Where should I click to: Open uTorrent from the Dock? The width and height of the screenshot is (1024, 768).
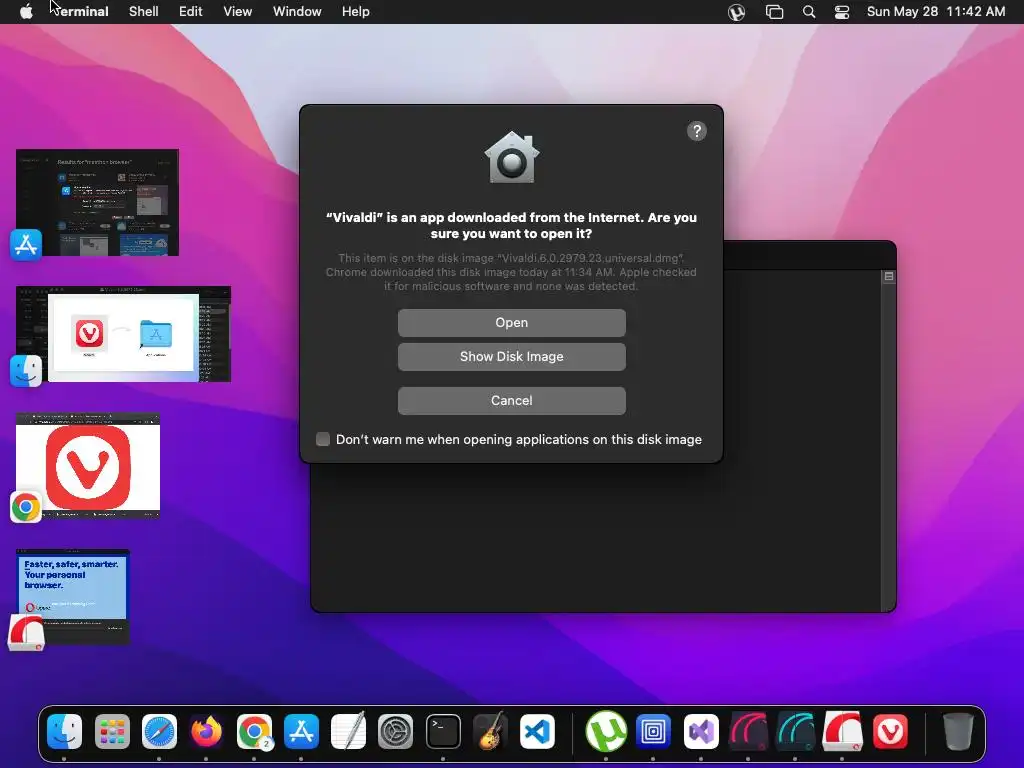(606, 731)
